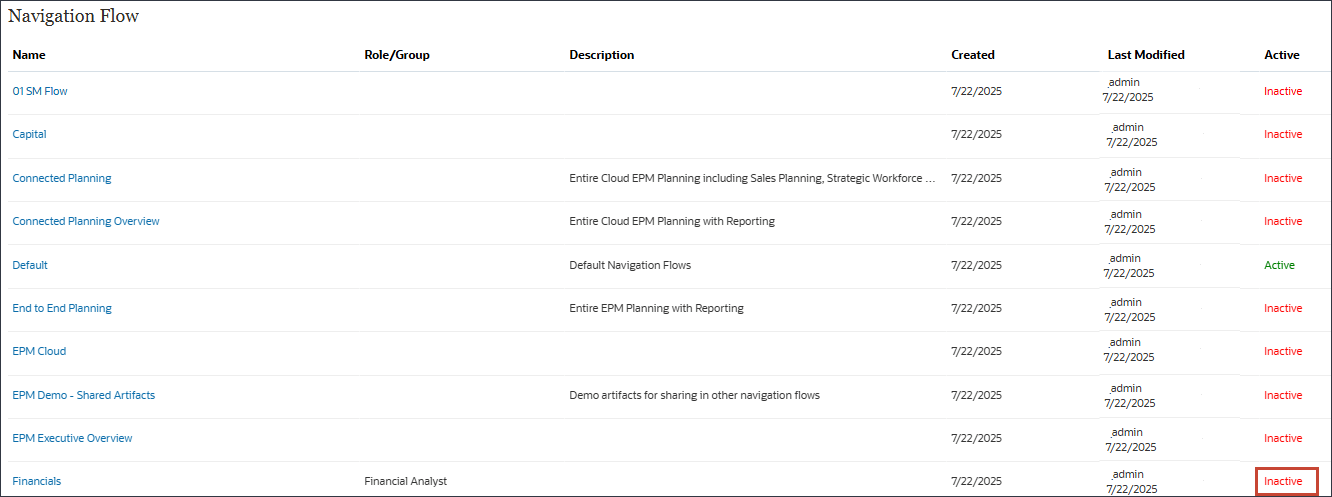Open the Default navigation flow
The height and width of the screenshot is (497, 1332).
click(x=30, y=265)
